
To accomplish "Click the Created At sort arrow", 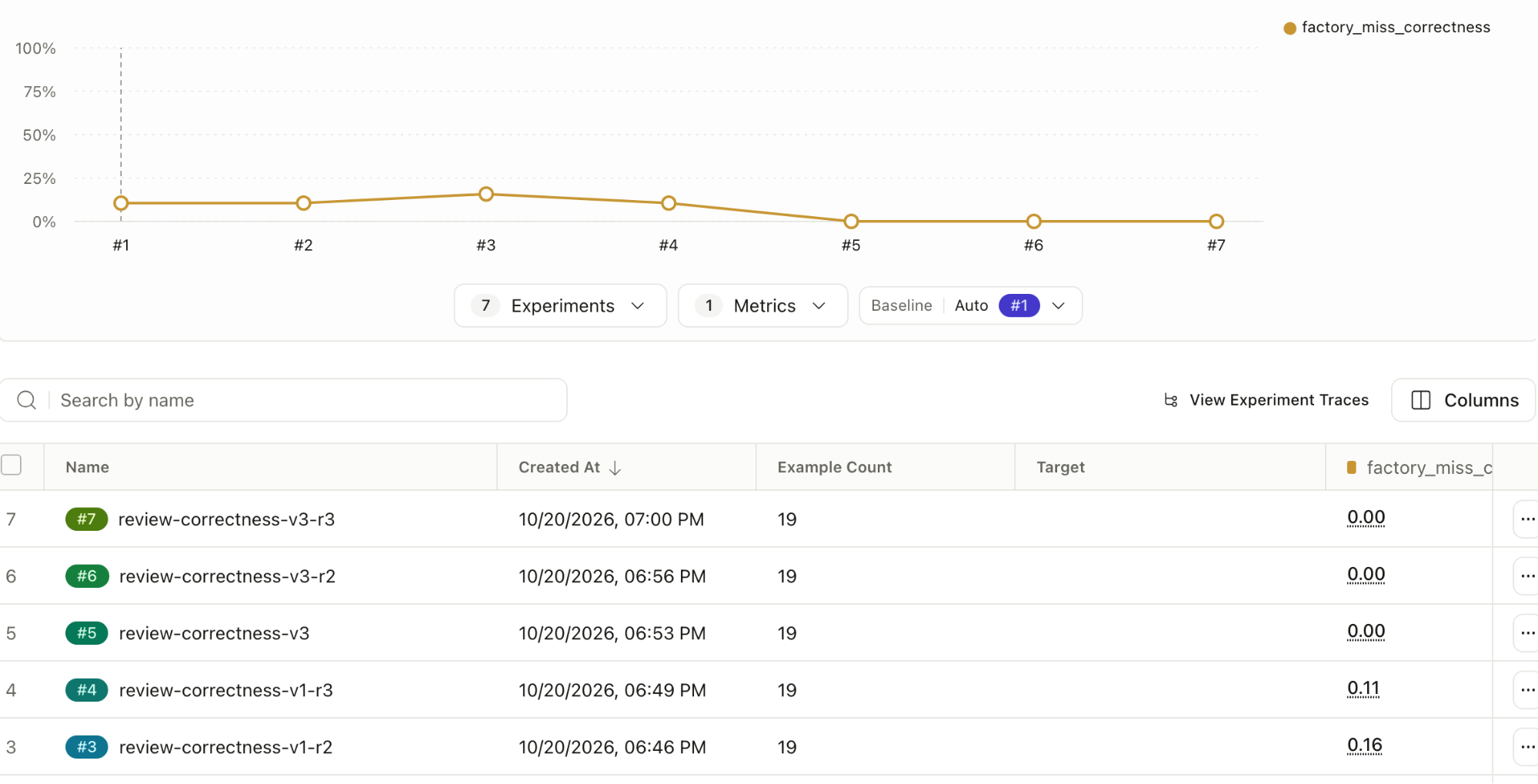I will point(615,468).
